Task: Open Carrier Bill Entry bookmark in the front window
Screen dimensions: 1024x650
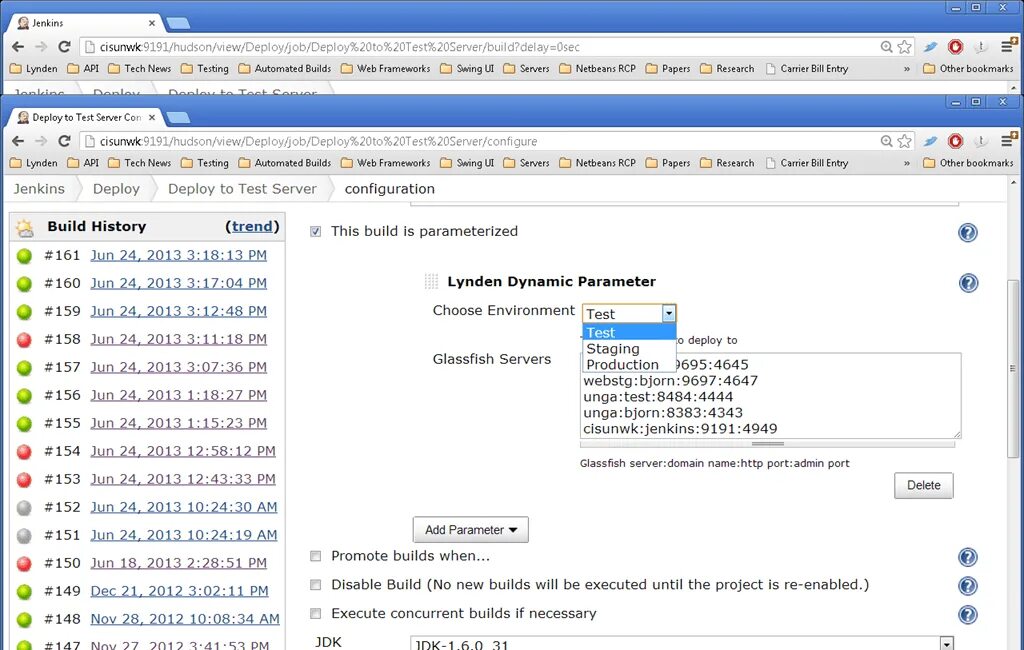Action: [x=807, y=163]
